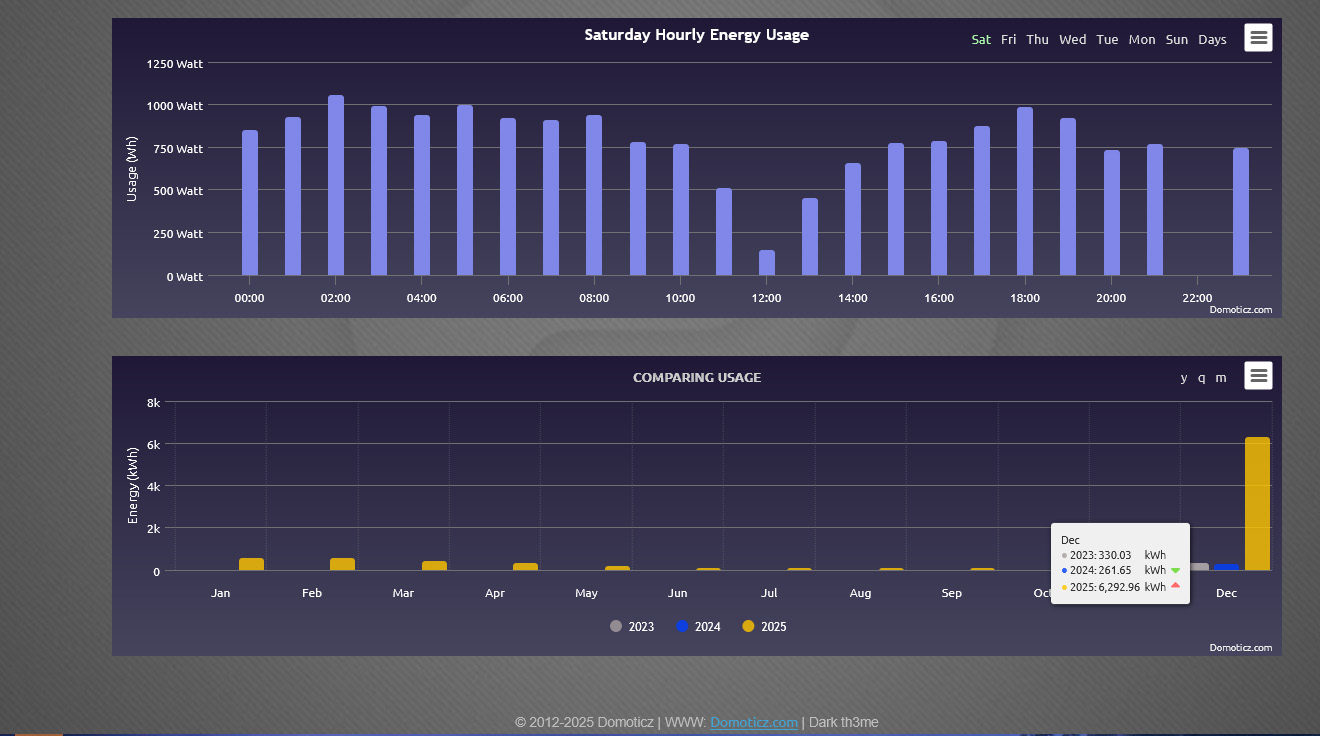The image size is (1320, 736).
Task: Open the Domoticz.com footer link
Action: [x=754, y=722]
